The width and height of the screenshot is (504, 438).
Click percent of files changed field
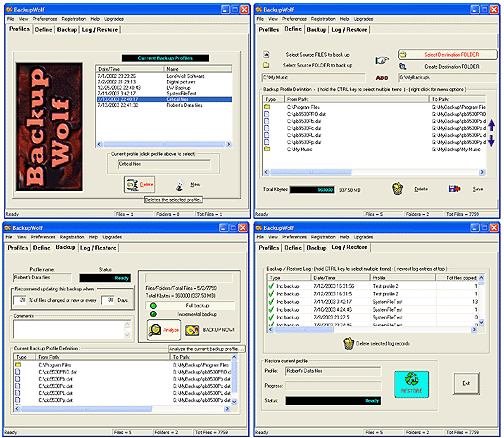(20, 300)
